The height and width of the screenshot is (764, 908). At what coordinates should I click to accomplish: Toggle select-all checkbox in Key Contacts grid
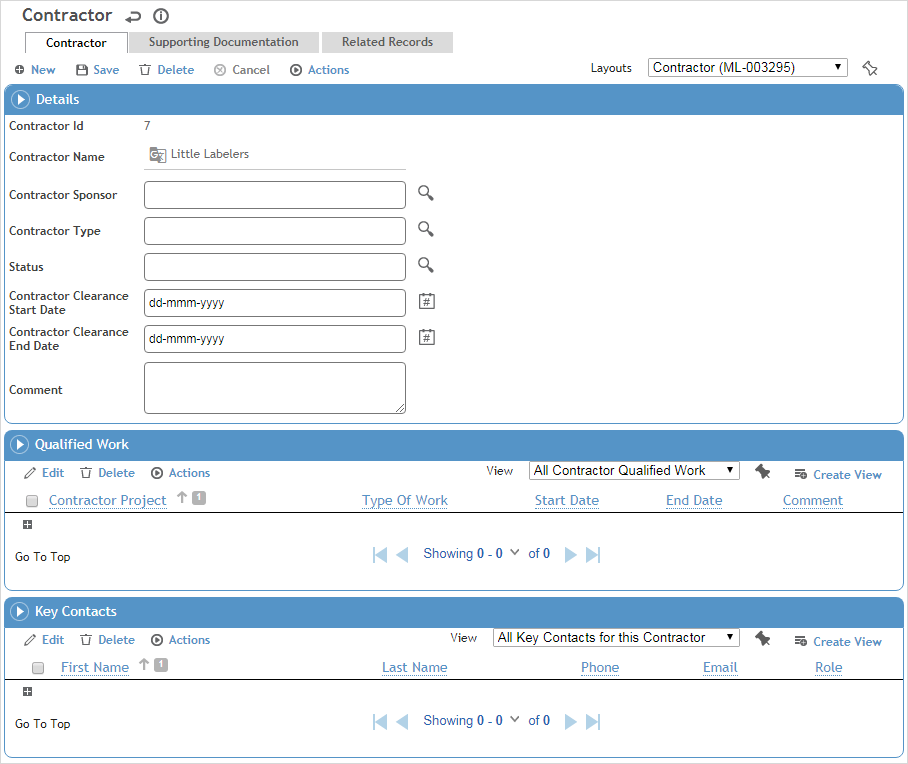38,668
